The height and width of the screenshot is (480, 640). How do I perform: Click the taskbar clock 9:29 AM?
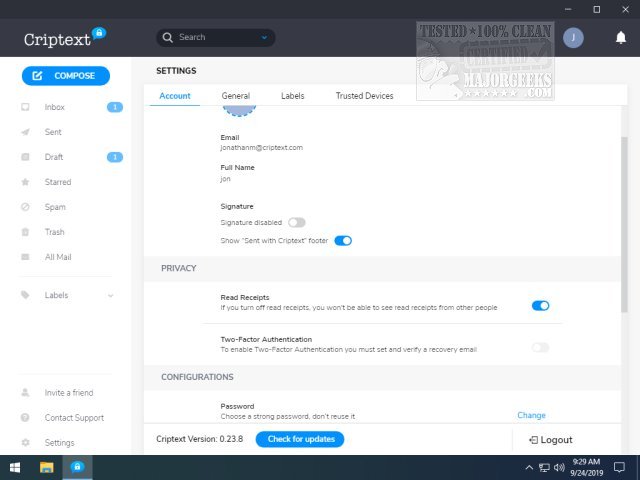click(586, 462)
